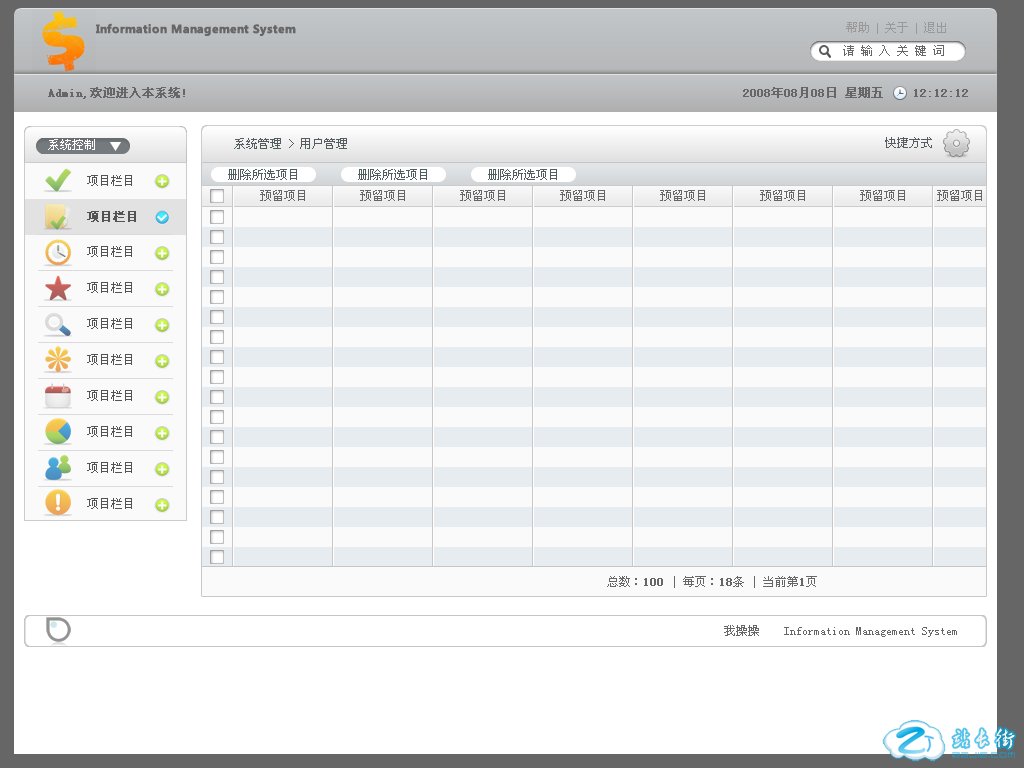This screenshot has width=1024, height=768.
Task: Check the last data row checkbox
Action: (217, 557)
